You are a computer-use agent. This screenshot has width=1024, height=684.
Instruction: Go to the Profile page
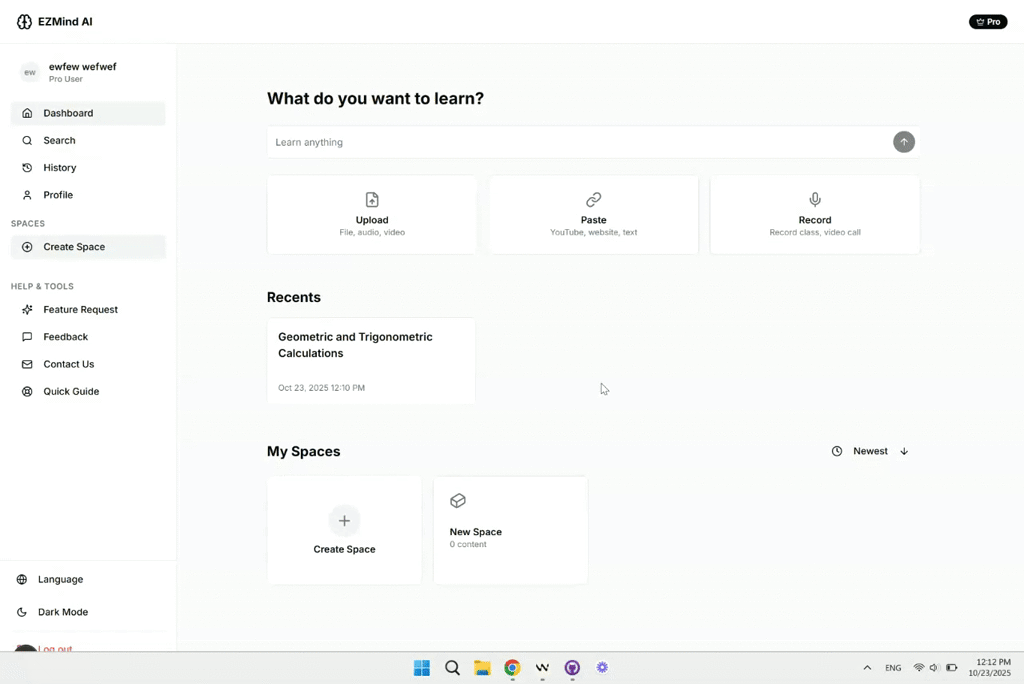[x=58, y=195]
